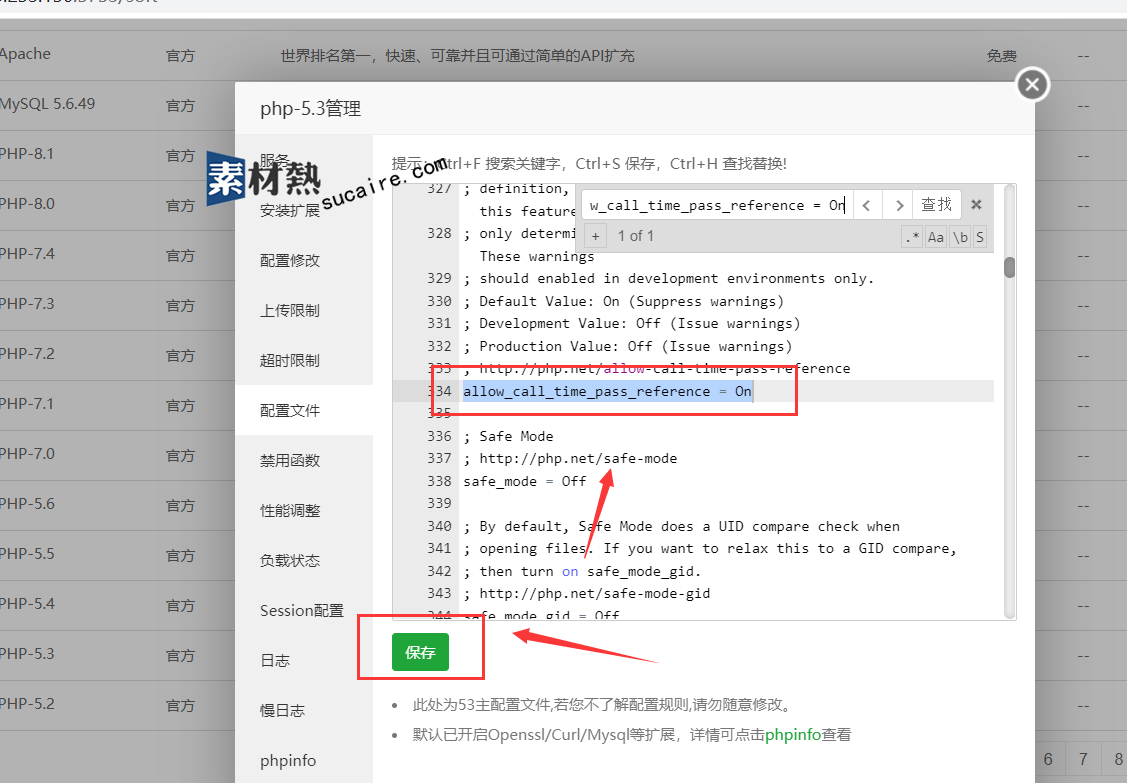This screenshot has width=1127, height=783.
Task: Click line number 338 in the gutter
Action: (x=439, y=481)
